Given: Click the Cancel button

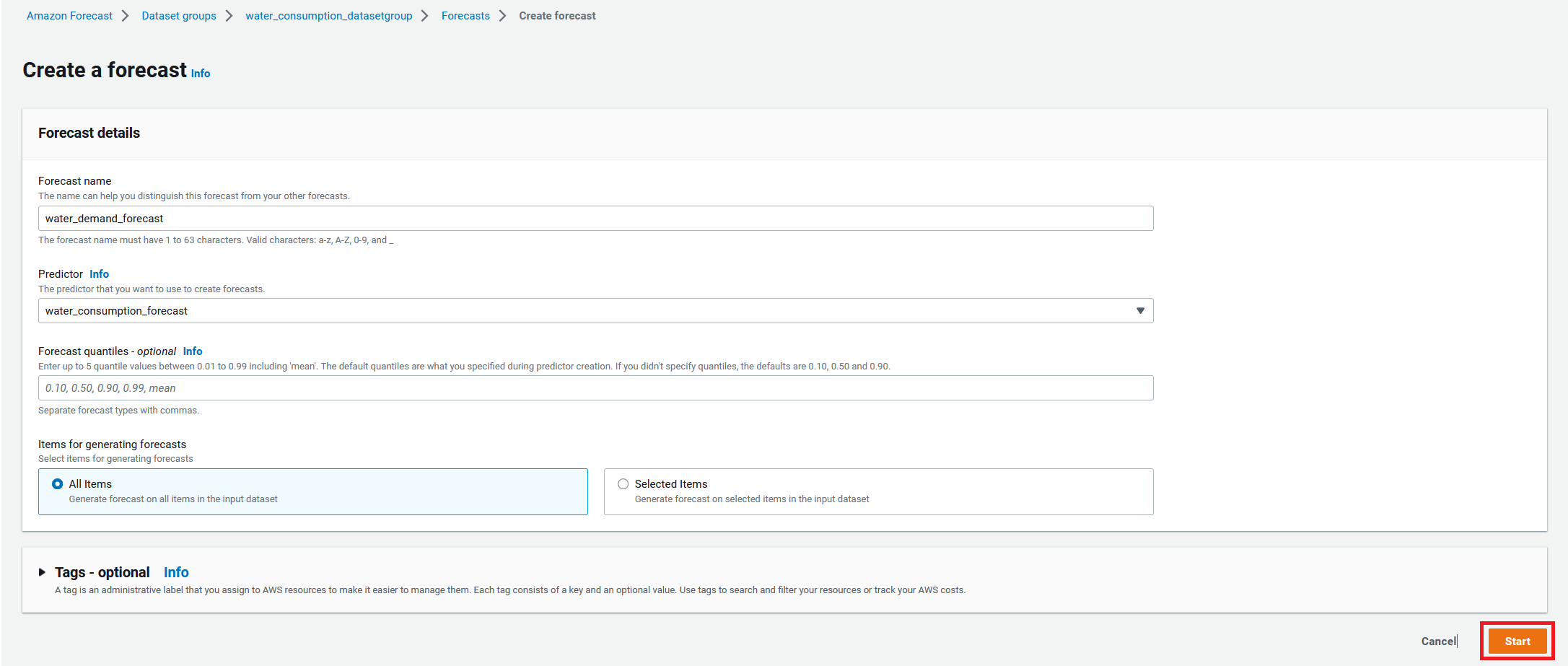Looking at the screenshot, I should coord(1439,641).
